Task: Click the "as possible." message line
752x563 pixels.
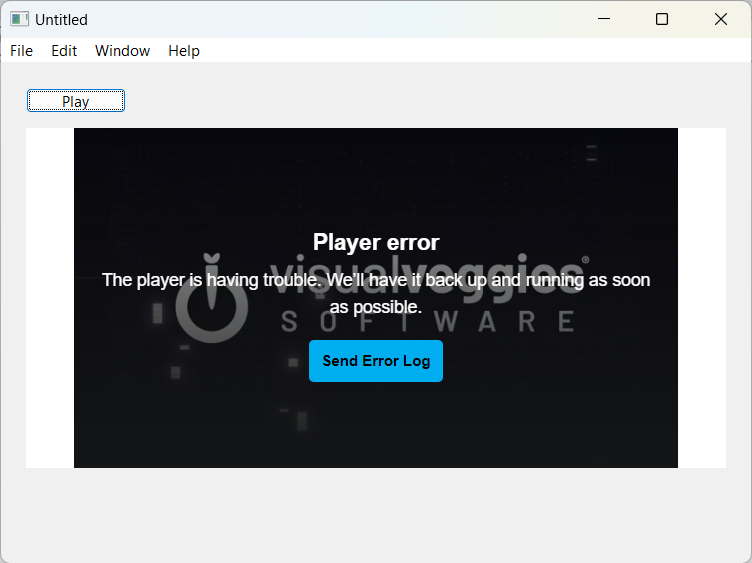Action: point(376,307)
